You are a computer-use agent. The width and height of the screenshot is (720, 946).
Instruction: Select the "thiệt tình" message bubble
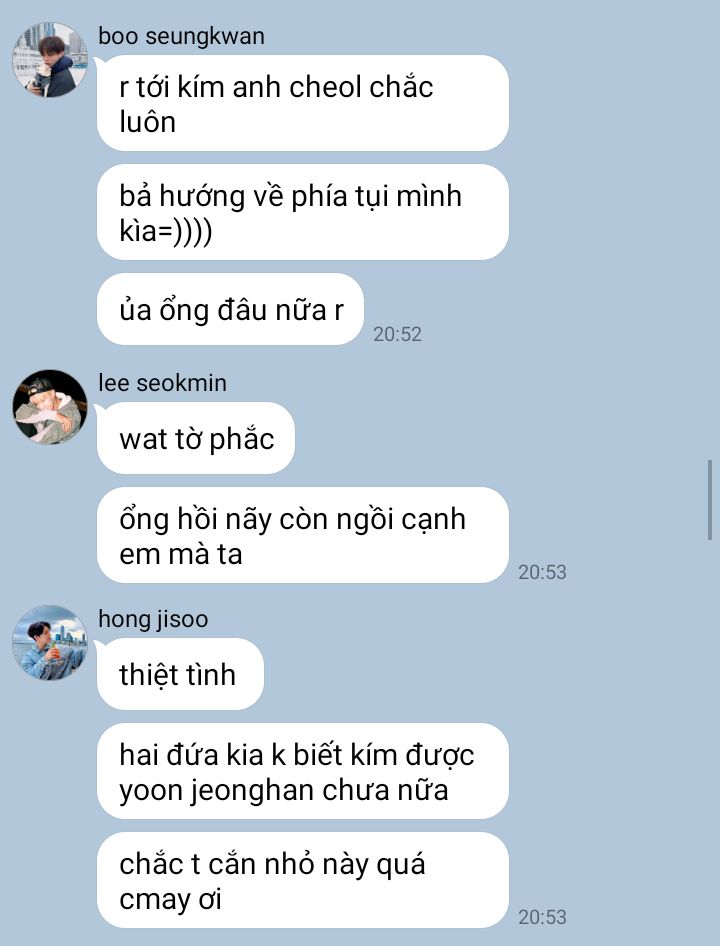[180, 674]
